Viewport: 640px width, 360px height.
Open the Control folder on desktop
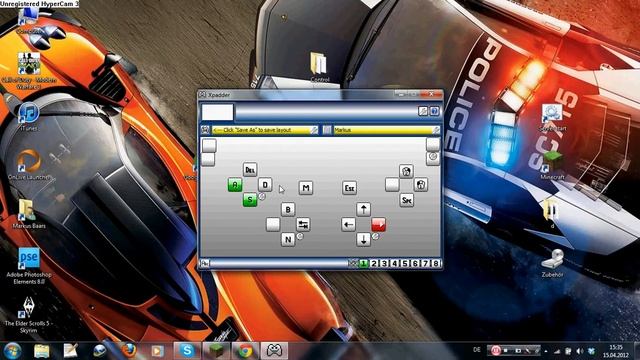coord(319,68)
